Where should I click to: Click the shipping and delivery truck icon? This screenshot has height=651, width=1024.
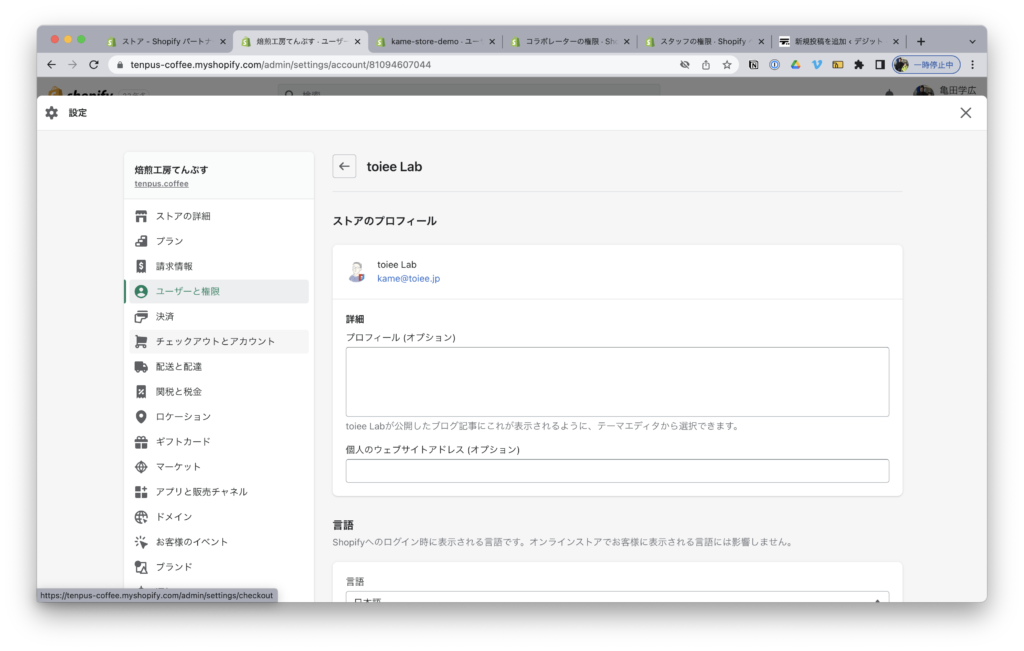141,367
